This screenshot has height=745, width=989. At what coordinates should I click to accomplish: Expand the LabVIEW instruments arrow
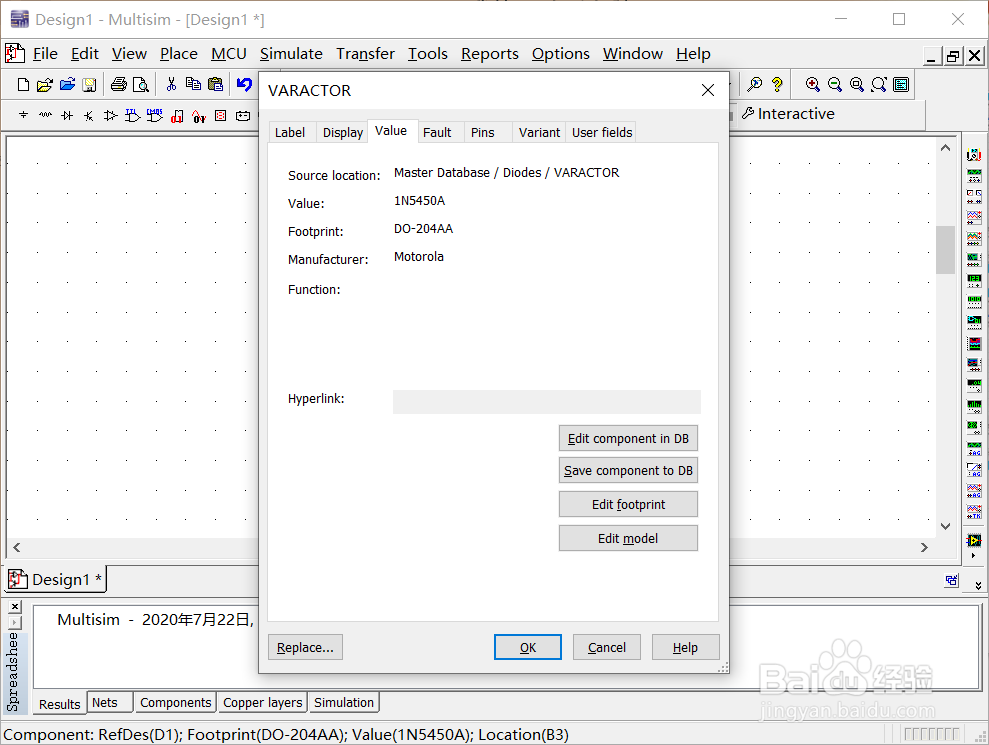point(974,556)
